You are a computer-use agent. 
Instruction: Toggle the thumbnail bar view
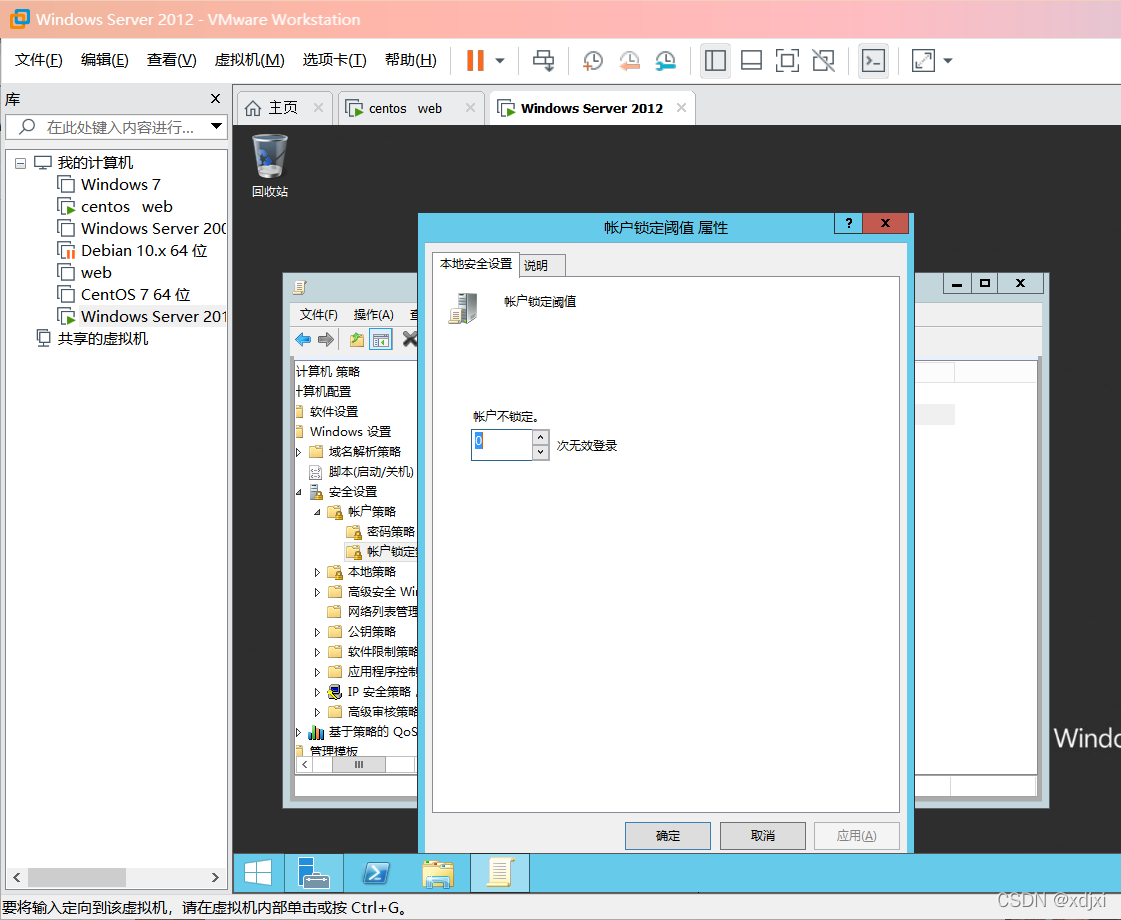point(751,61)
